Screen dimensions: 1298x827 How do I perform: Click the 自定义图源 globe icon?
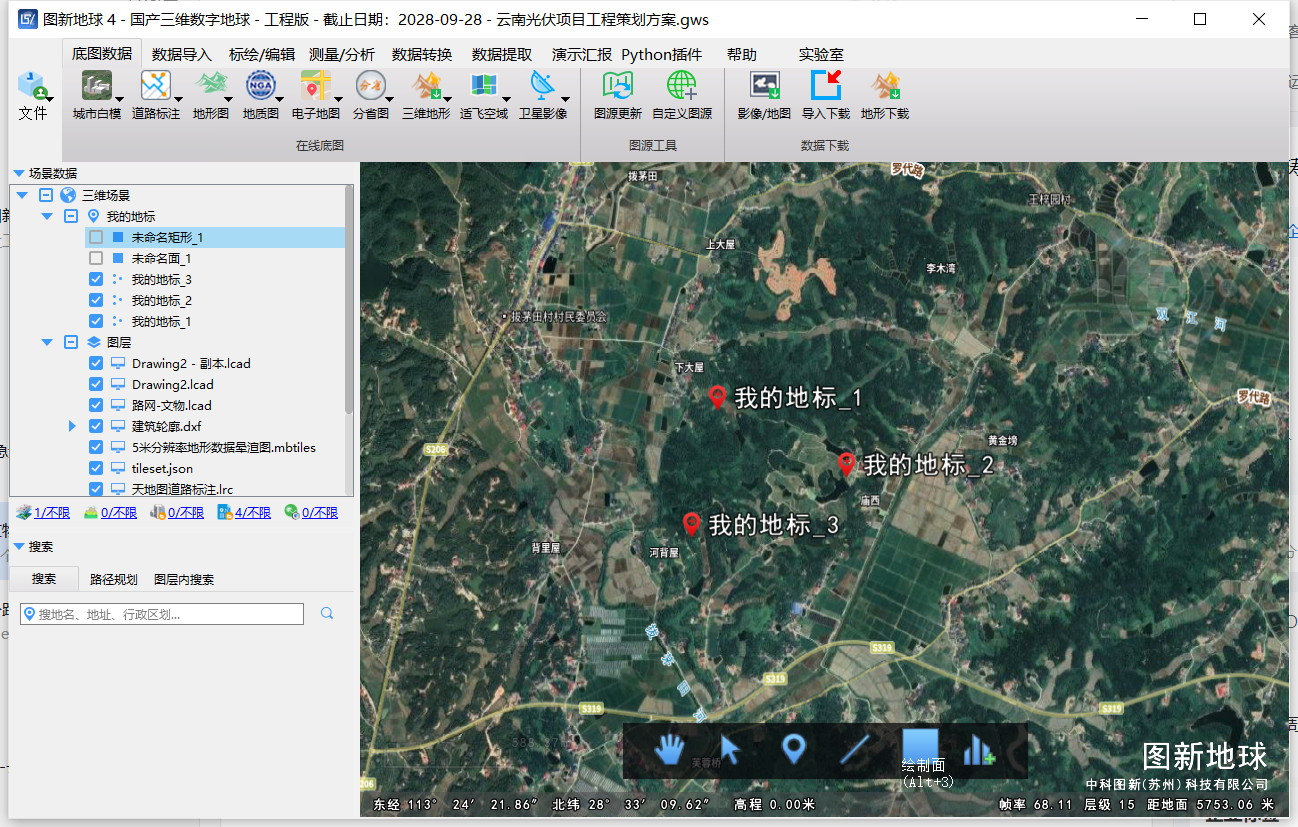coord(682,86)
